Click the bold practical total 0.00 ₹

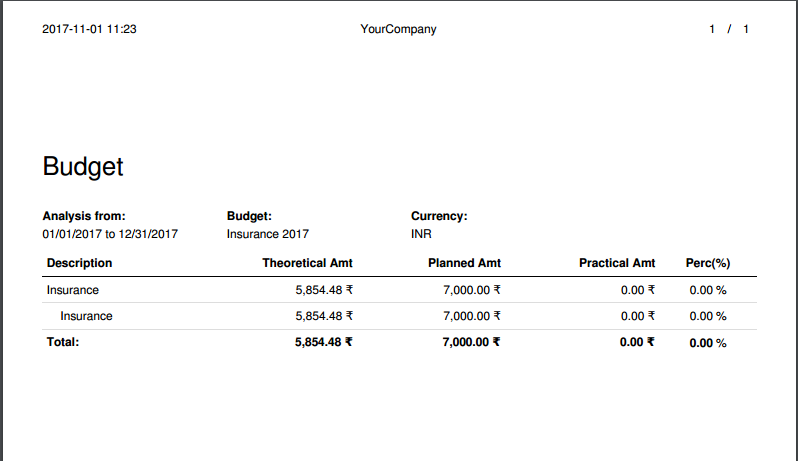tap(636, 342)
